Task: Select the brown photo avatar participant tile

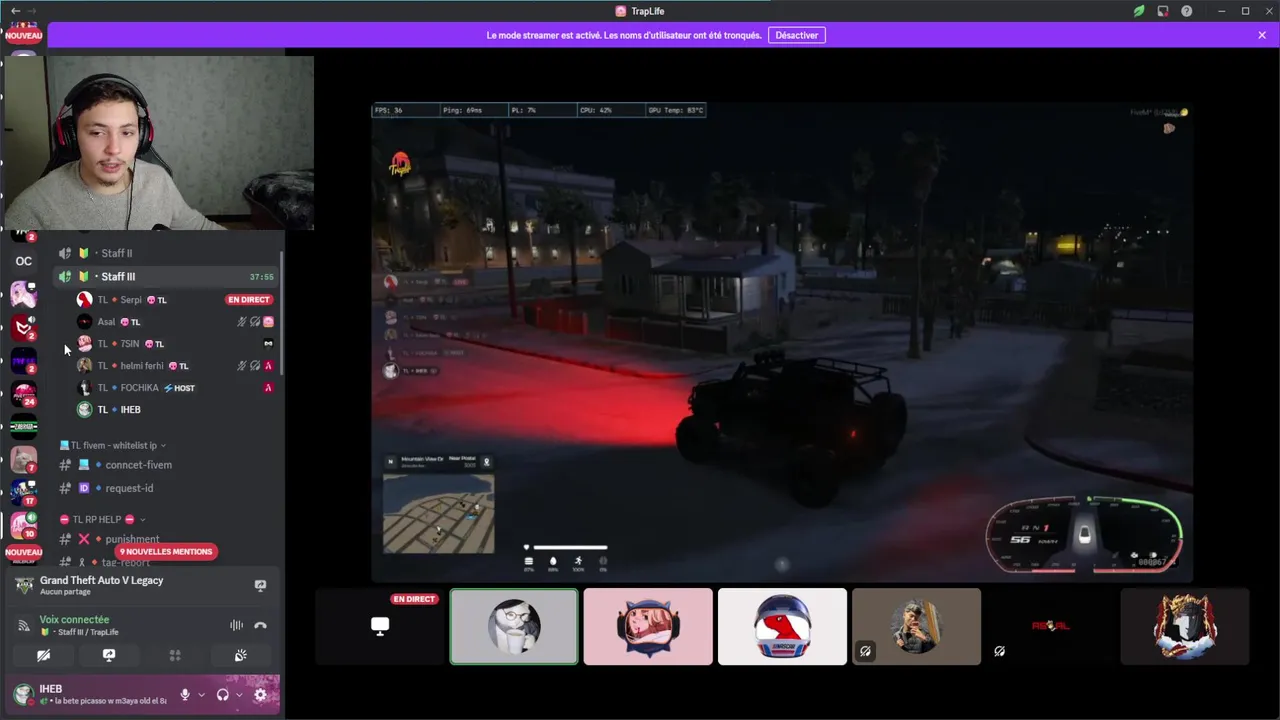Action: [x=916, y=626]
